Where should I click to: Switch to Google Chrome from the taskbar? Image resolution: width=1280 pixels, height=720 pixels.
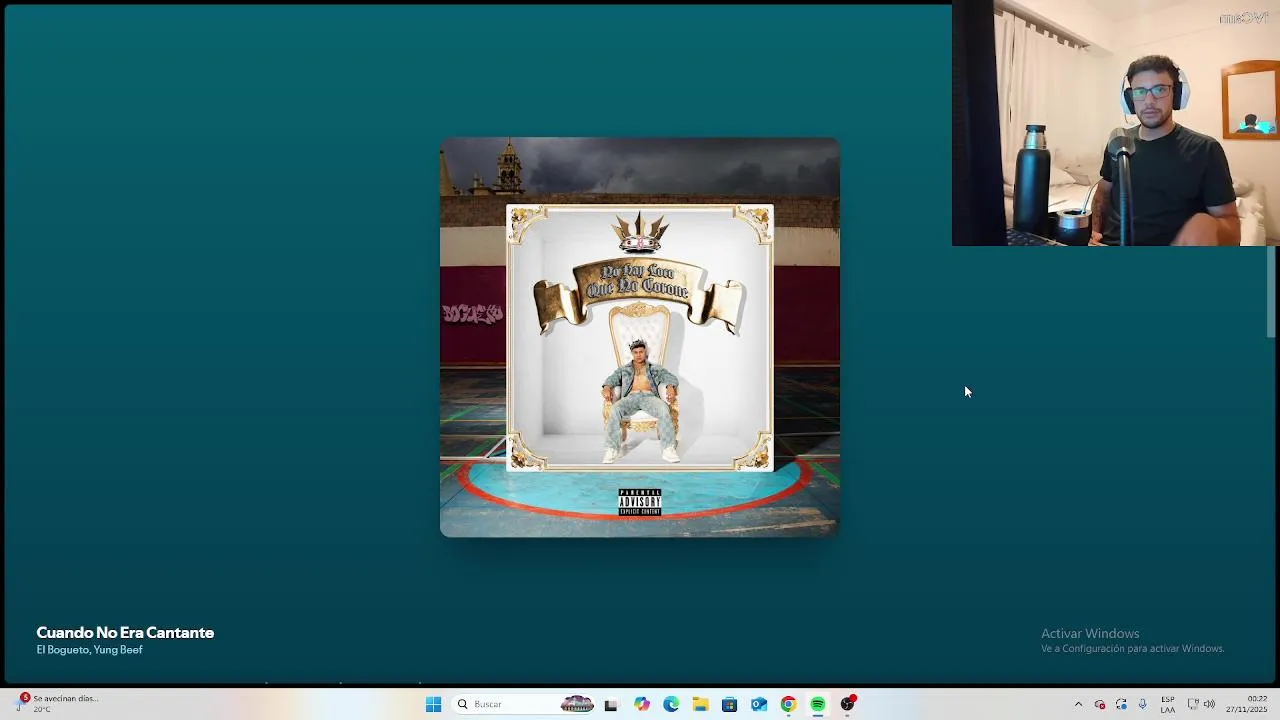(788, 704)
